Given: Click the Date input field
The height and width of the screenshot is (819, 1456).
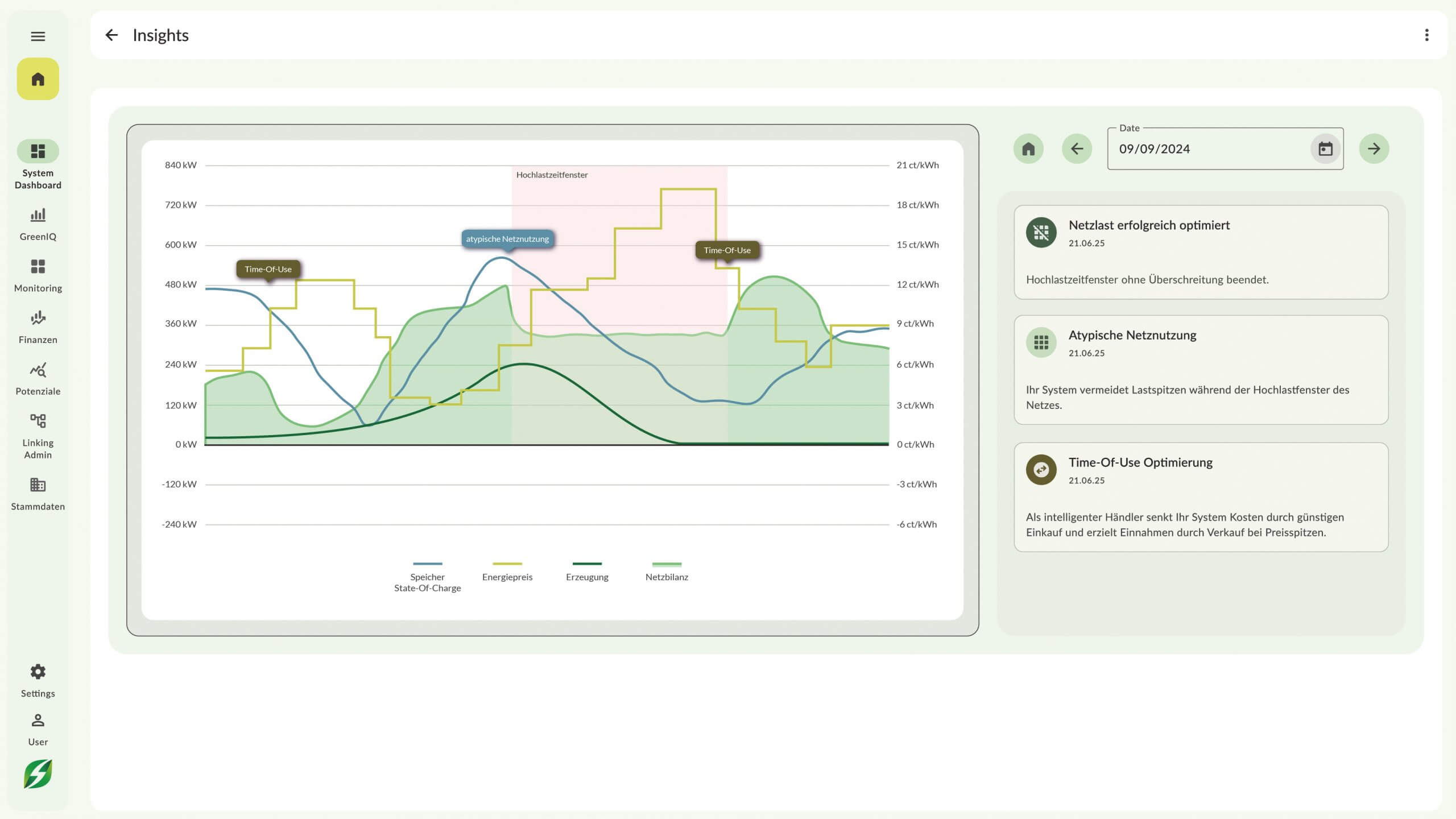Looking at the screenshot, I should [x=1206, y=149].
